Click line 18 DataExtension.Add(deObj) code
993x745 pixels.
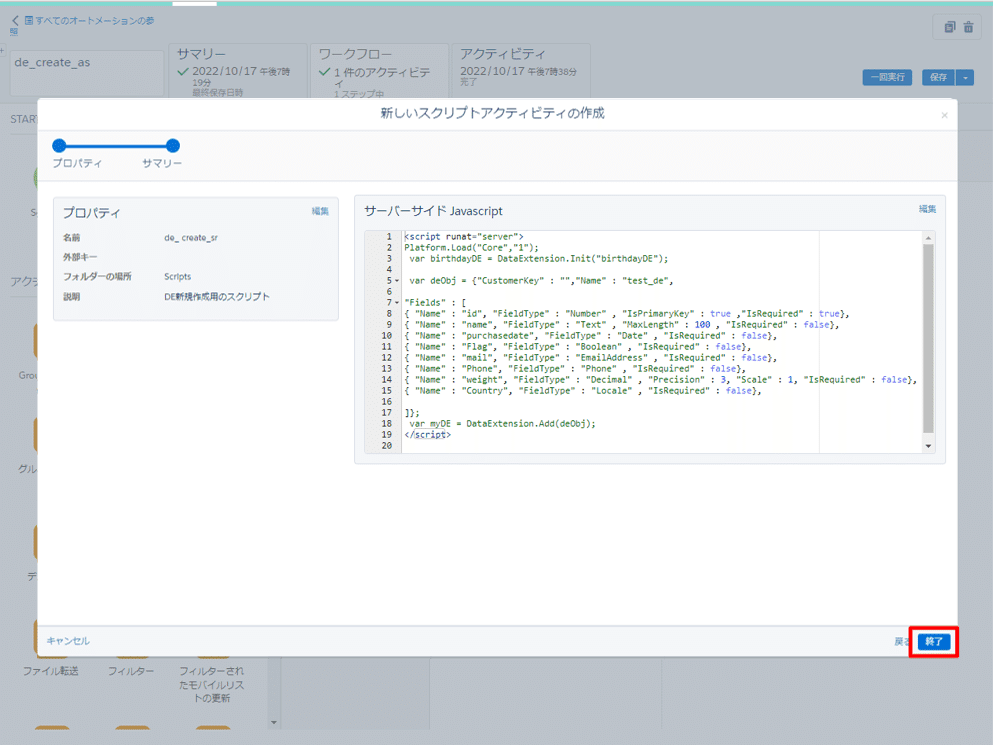(502, 424)
